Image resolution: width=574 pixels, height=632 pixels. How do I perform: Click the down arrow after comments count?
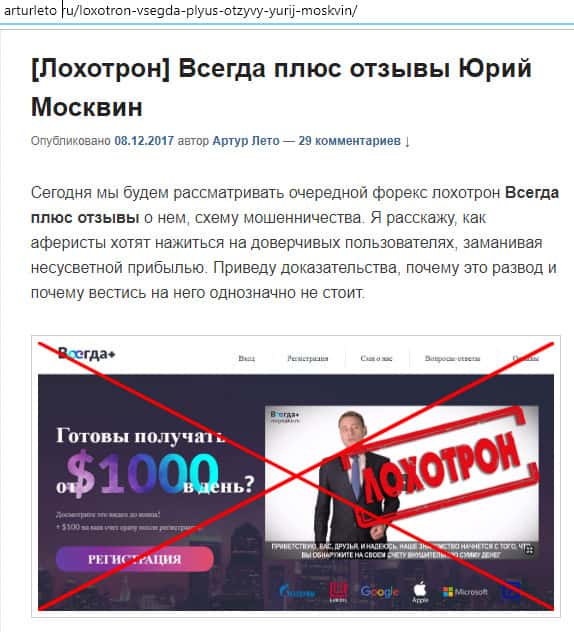407,141
